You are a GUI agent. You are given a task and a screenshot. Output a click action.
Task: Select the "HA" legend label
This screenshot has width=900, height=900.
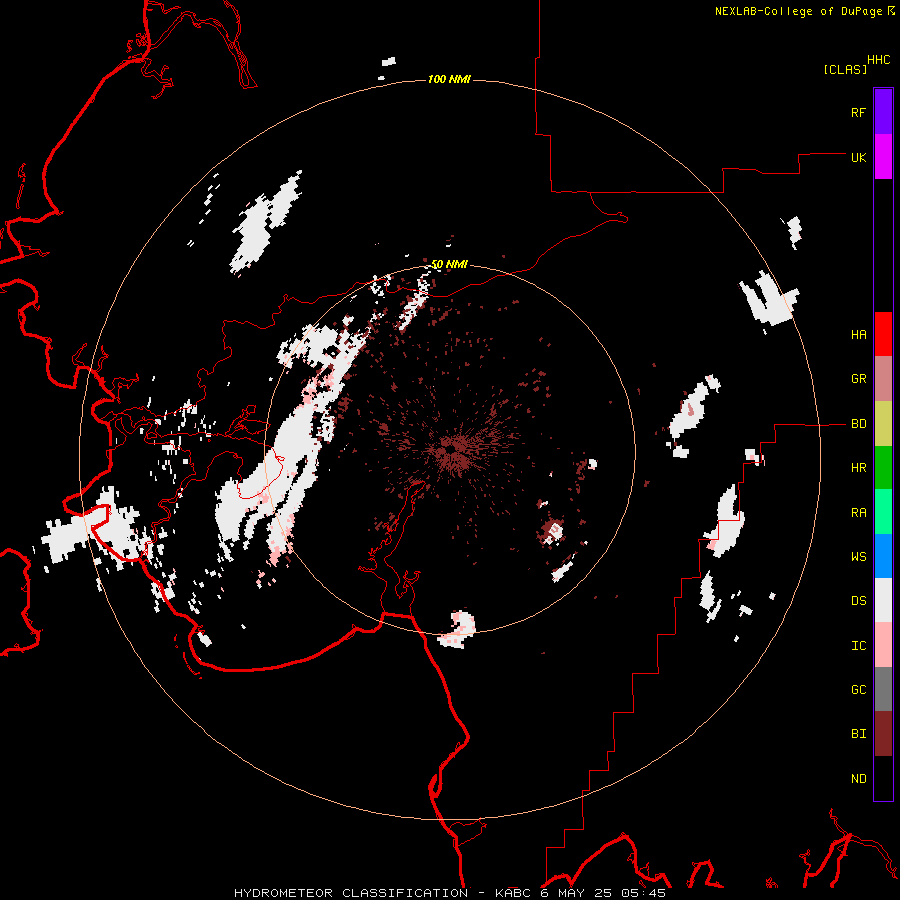coord(858,335)
